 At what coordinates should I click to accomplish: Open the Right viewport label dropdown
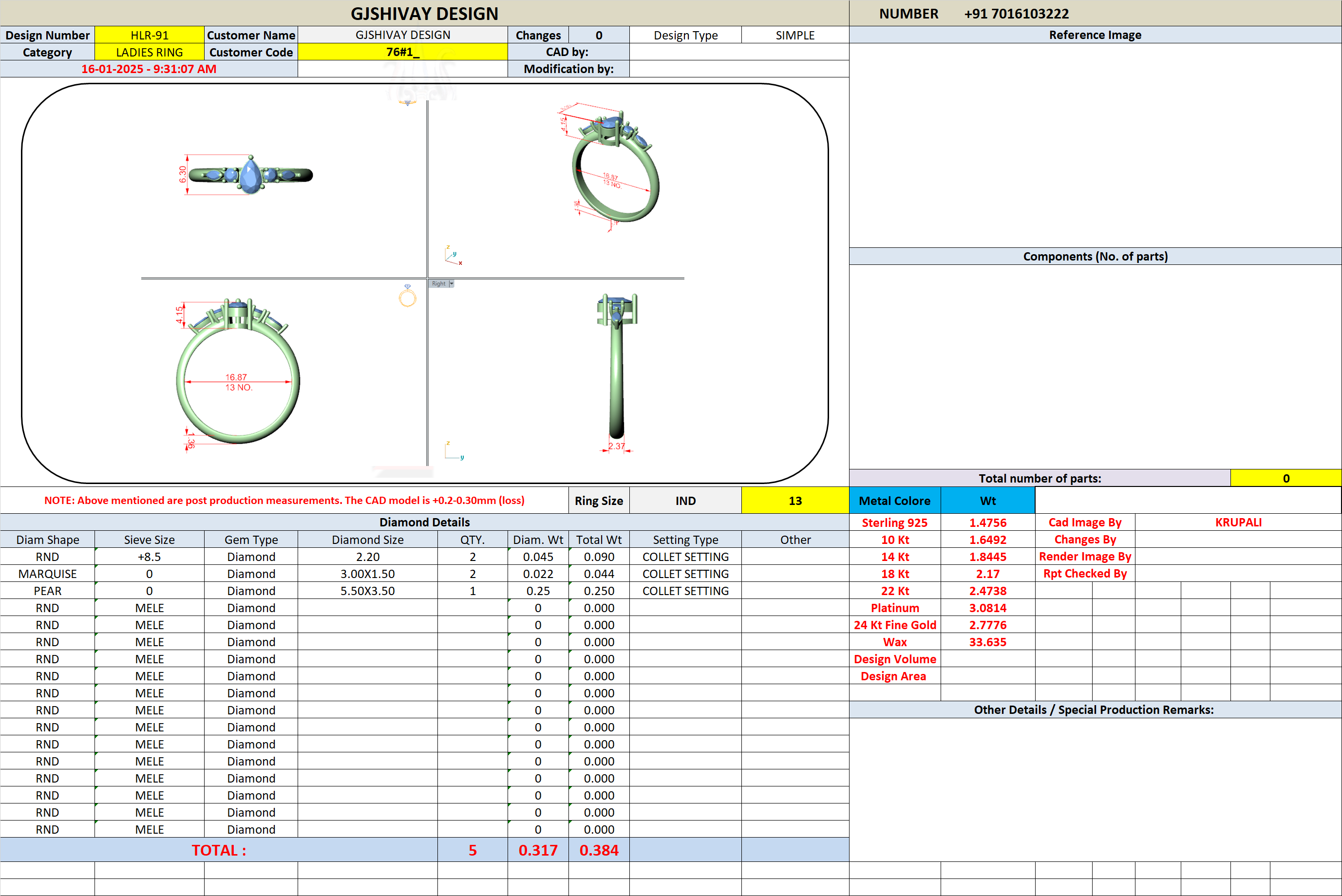click(452, 283)
